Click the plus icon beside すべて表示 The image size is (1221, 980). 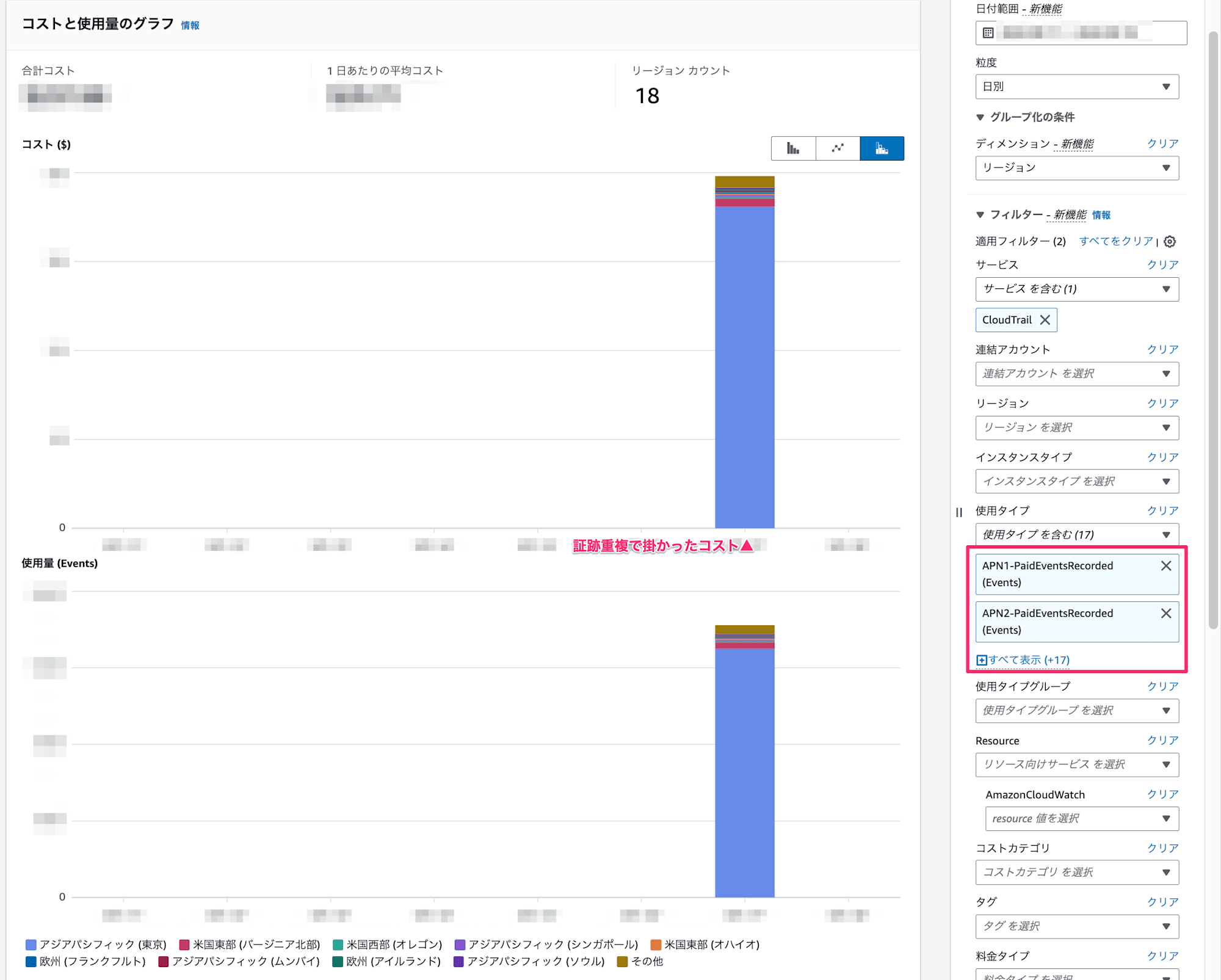[x=981, y=660]
